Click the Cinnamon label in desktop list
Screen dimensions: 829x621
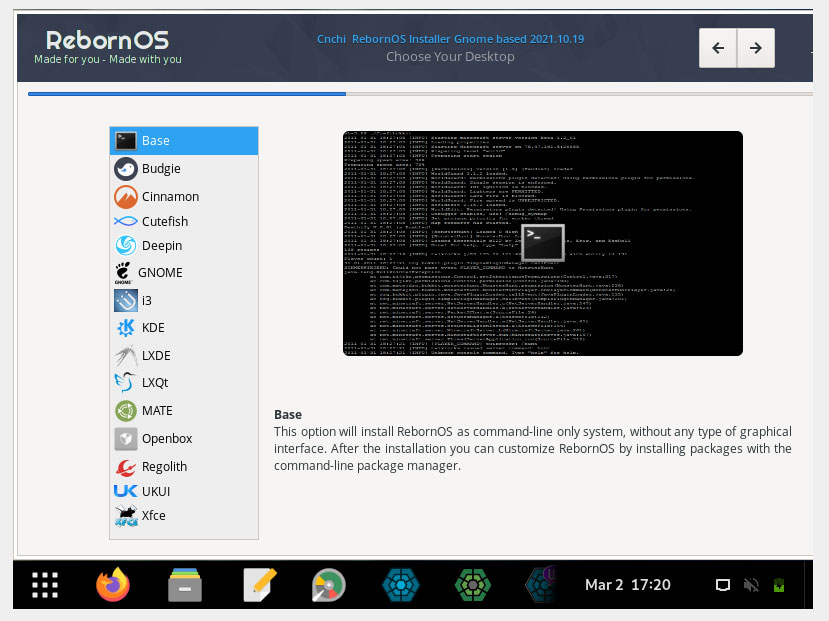coord(170,197)
